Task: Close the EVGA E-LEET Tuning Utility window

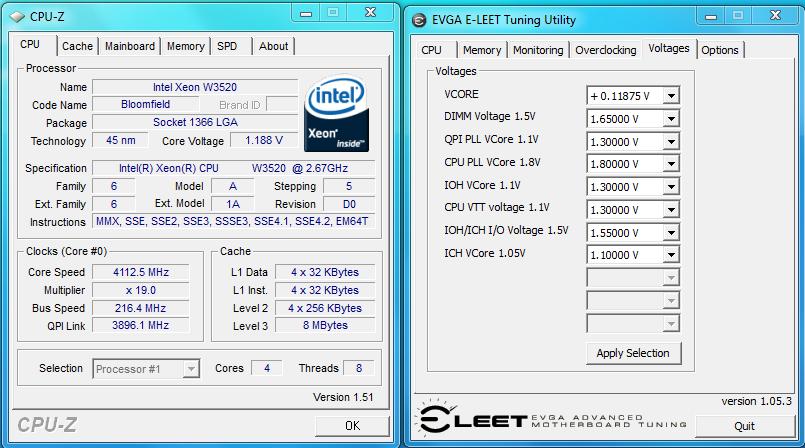Action: coord(775,16)
